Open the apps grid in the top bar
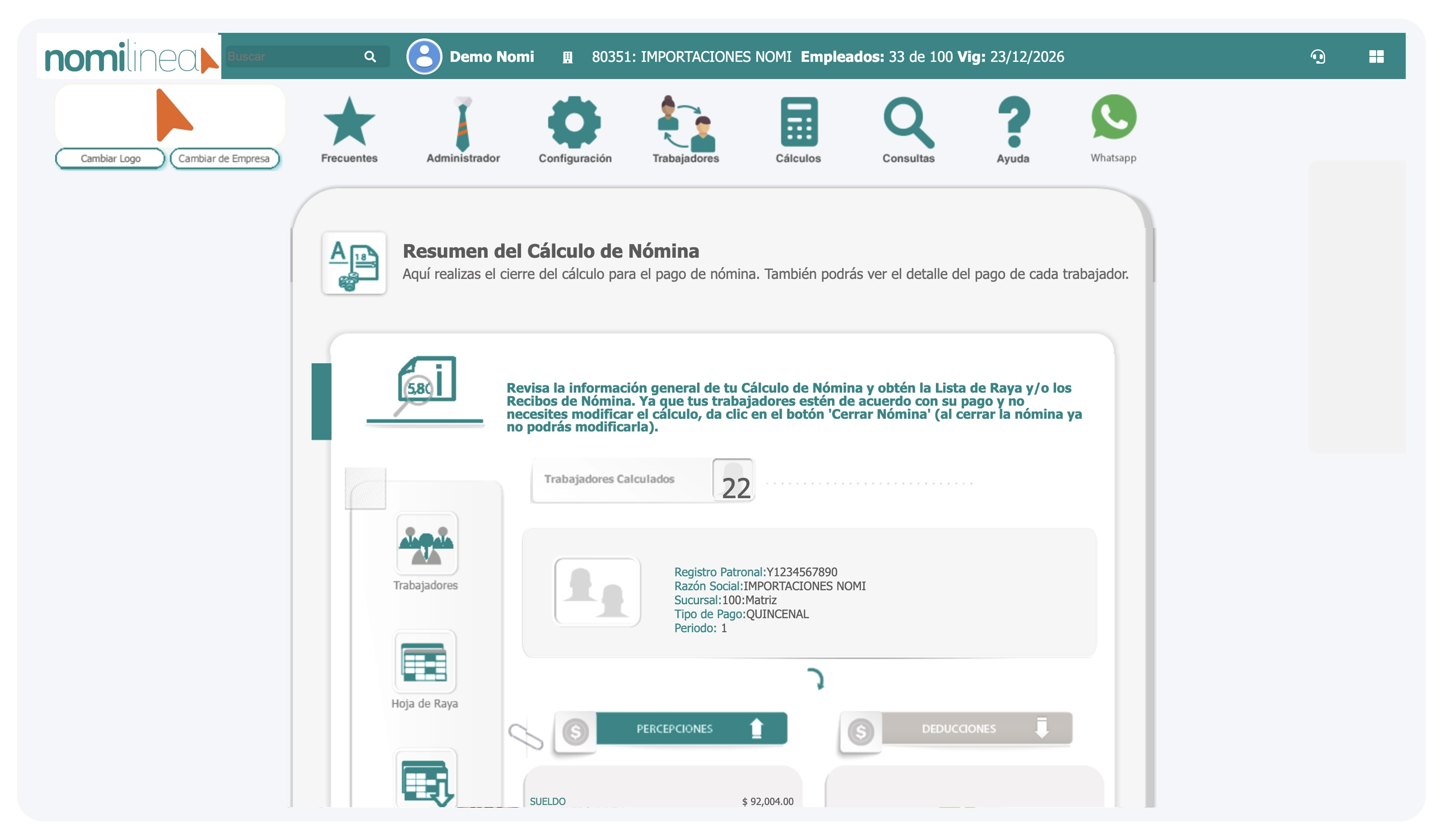 click(x=1376, y=57)
